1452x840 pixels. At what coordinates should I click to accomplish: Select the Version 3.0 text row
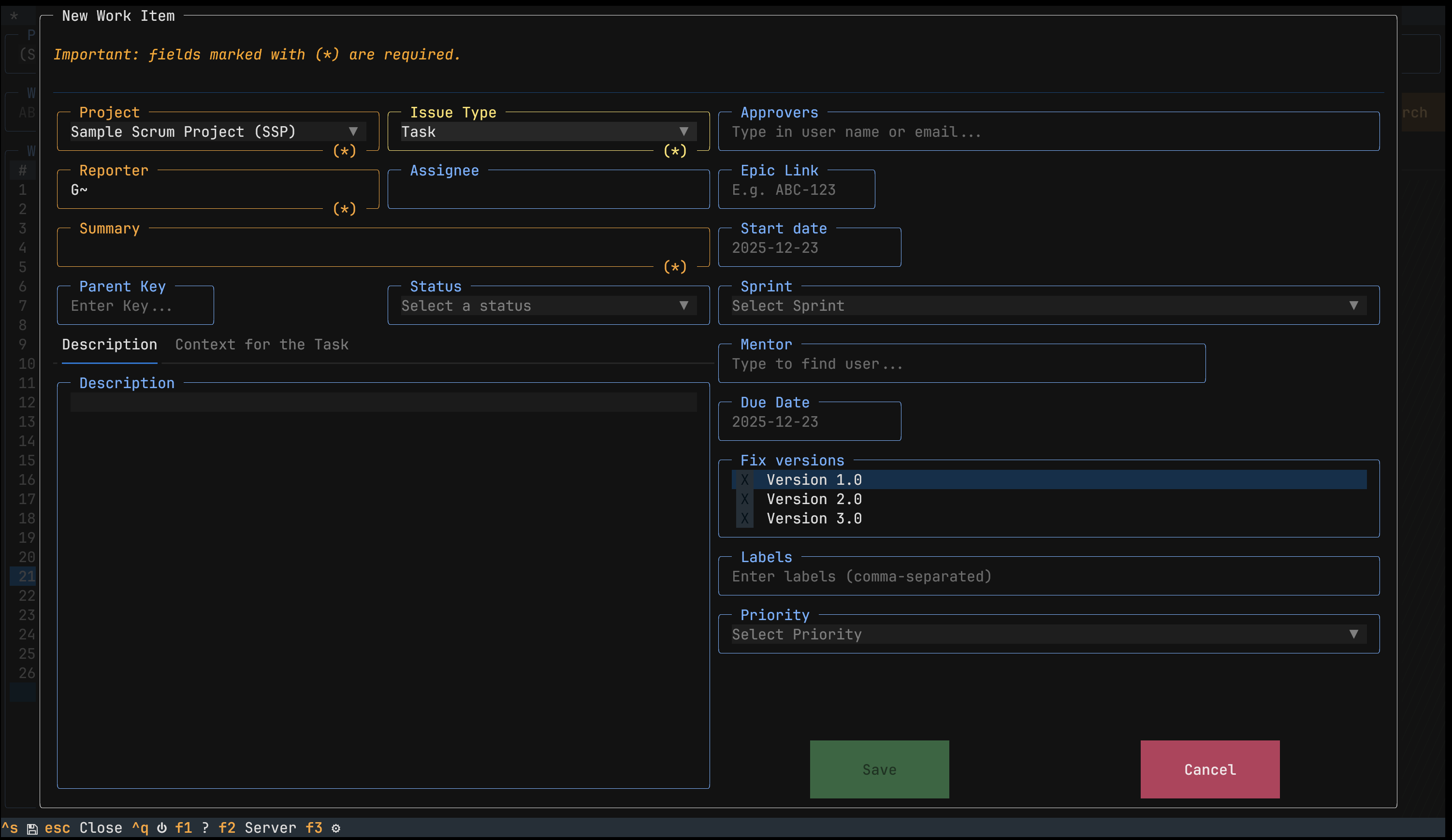pyautogui.click(x=1049, y=519)
